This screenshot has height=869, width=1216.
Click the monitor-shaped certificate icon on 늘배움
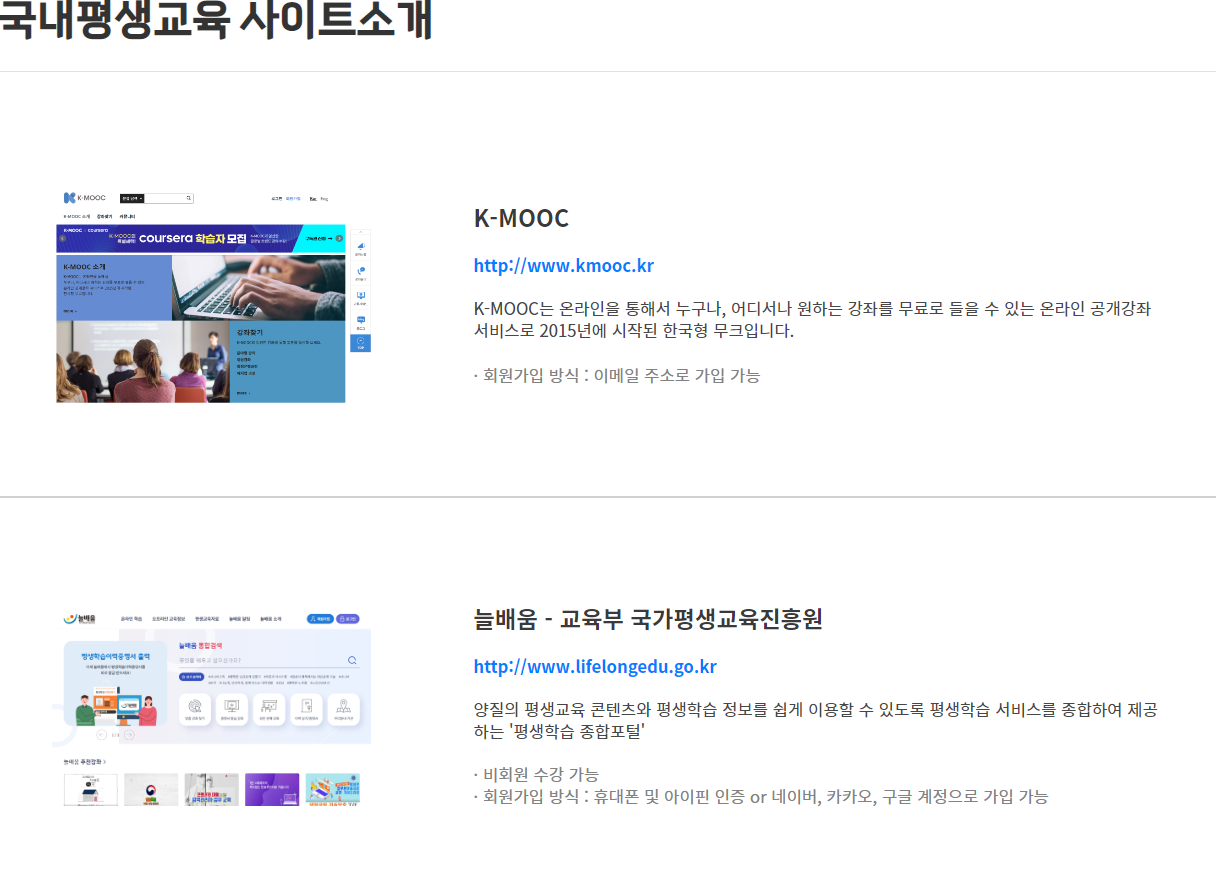click(232, 706)
